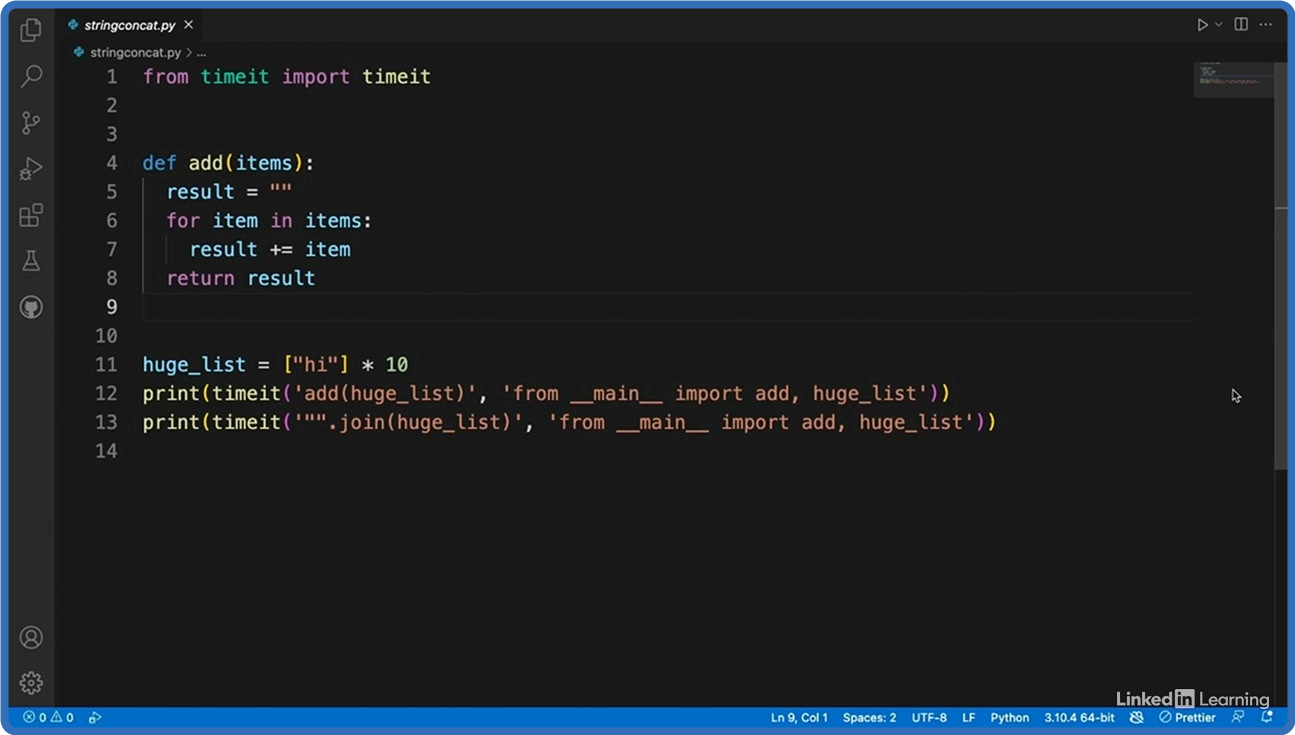1295x735 pixels.
Task: Open the Explorer view in activity bar
Action: tap(31, 30)
